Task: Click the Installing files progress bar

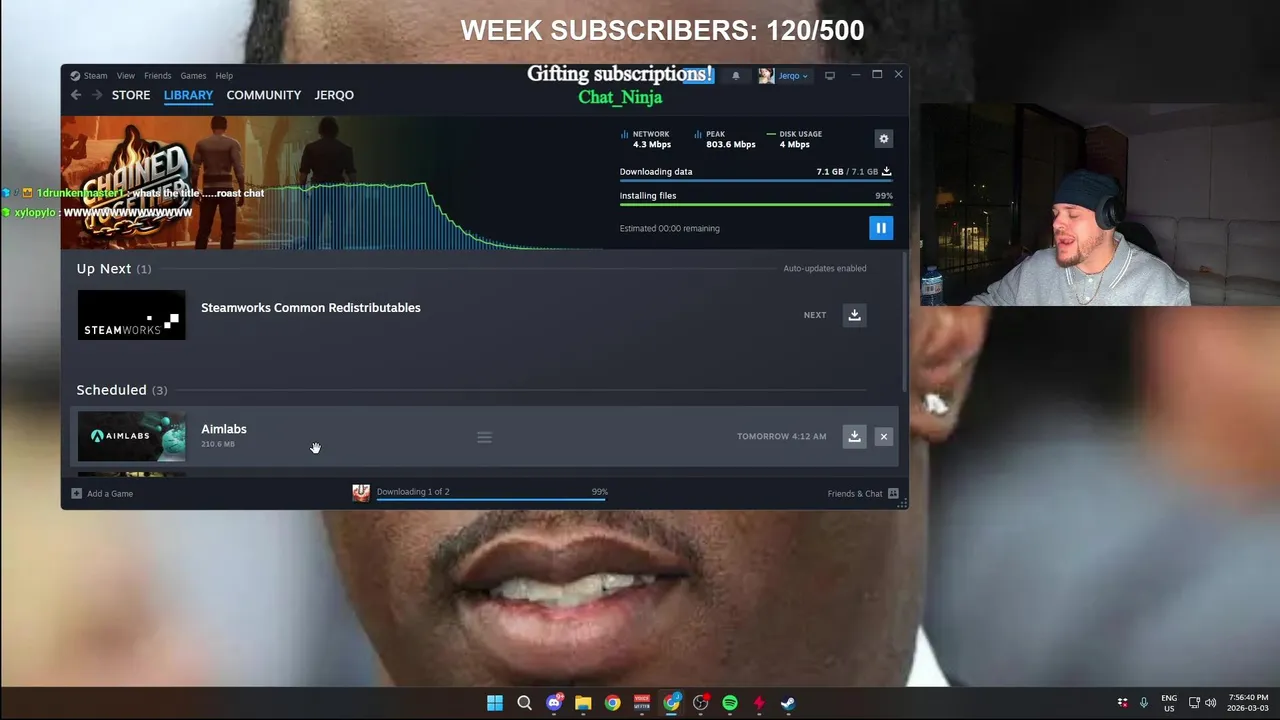Action: [x=756, y=205]
